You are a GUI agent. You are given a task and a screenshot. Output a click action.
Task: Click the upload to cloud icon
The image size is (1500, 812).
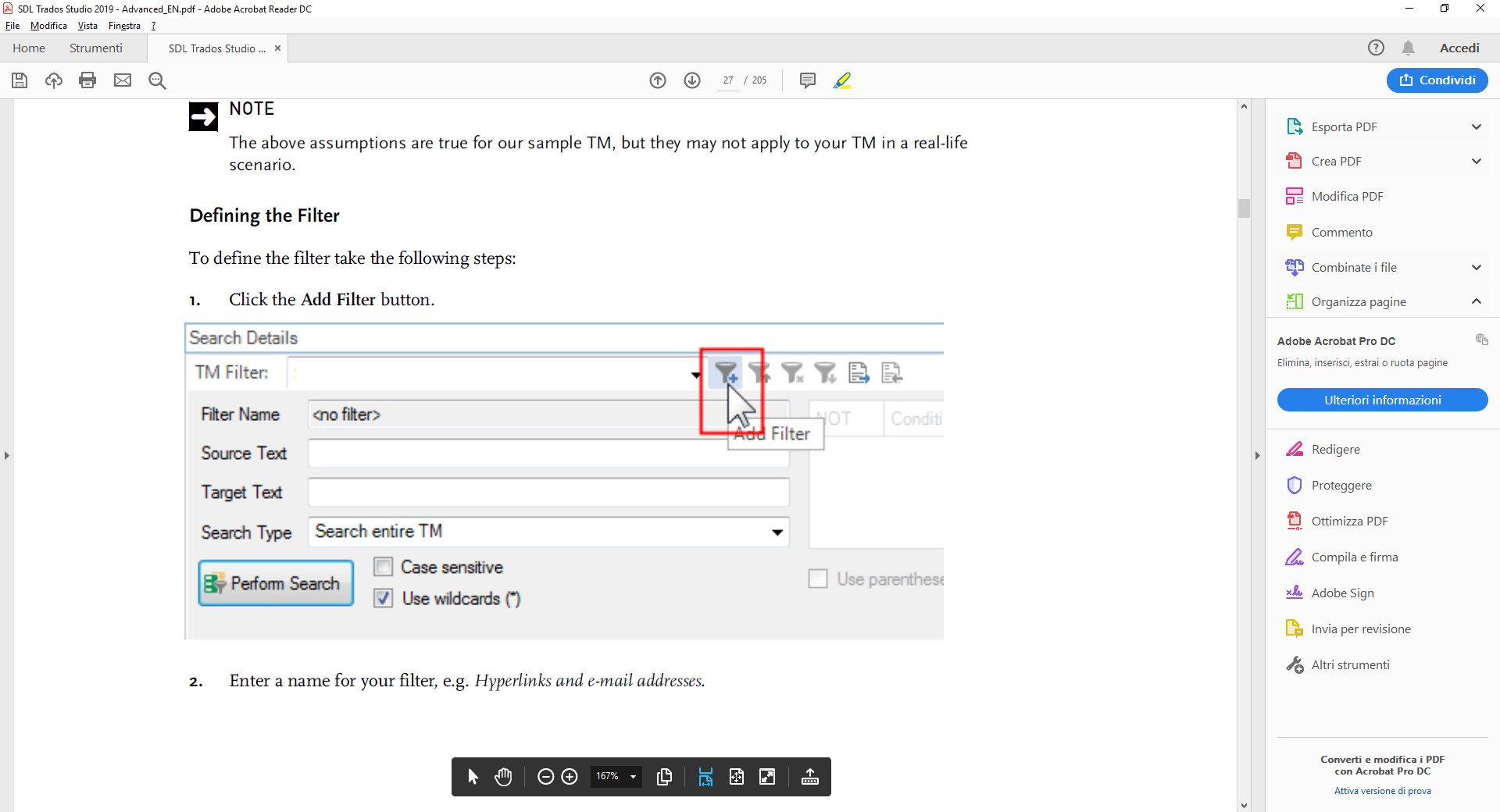(x=54, y=80)
